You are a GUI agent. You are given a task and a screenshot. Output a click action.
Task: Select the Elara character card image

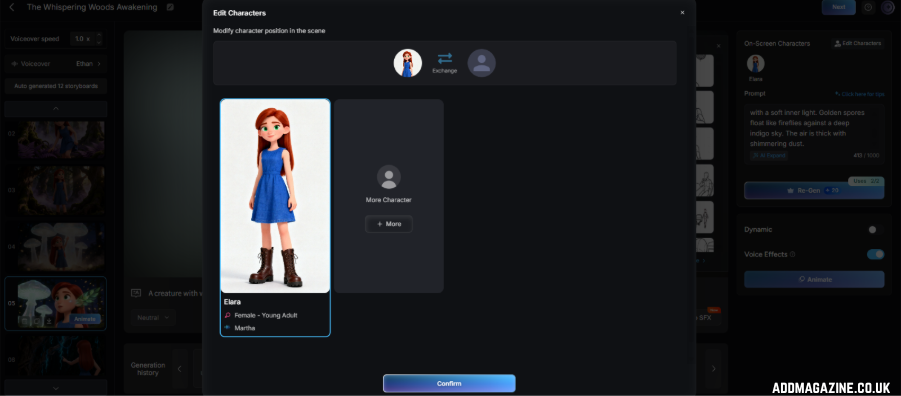[x=275, y=196]
